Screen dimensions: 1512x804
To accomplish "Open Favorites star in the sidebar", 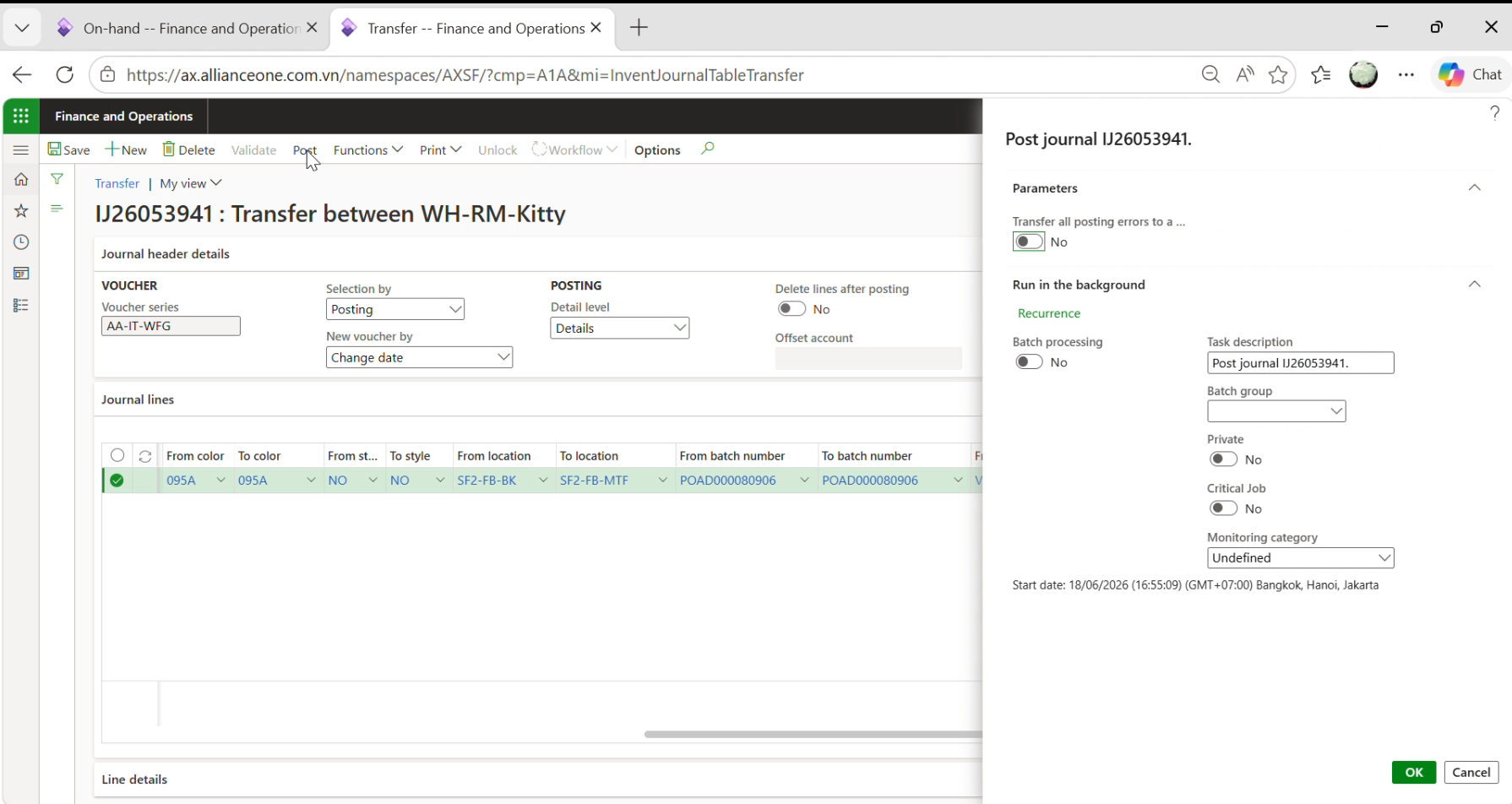I will click(x=21, y=211).
